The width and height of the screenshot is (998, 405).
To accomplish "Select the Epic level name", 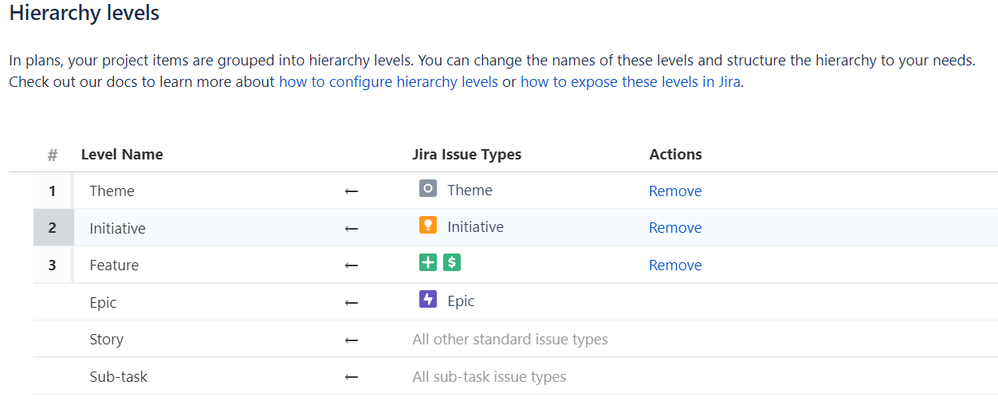I will coord(103,302).
